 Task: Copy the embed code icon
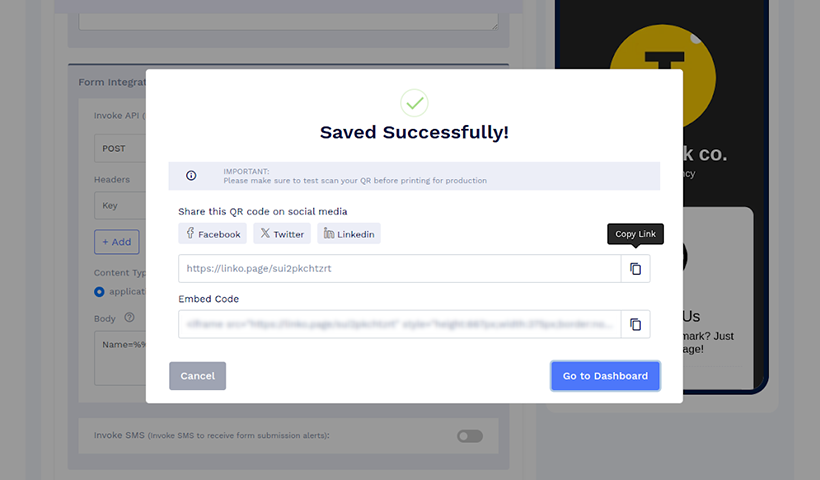[635, 324]
